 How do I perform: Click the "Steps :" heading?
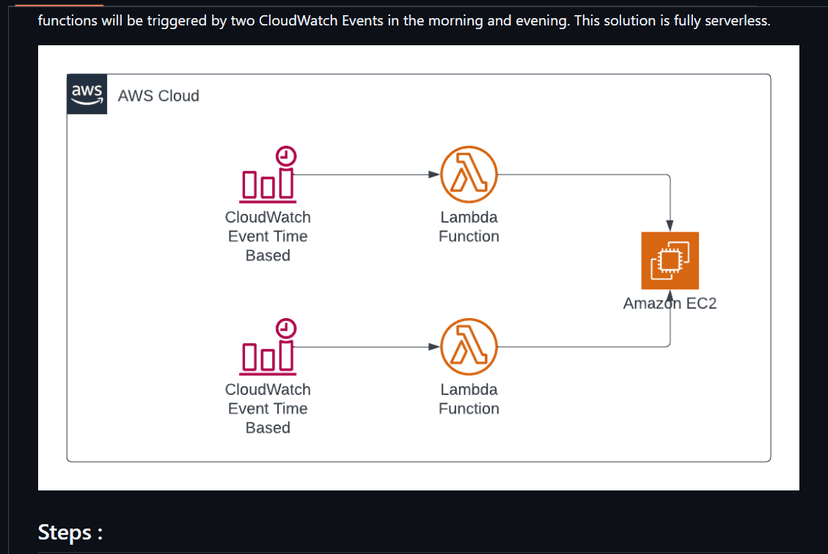70,532
